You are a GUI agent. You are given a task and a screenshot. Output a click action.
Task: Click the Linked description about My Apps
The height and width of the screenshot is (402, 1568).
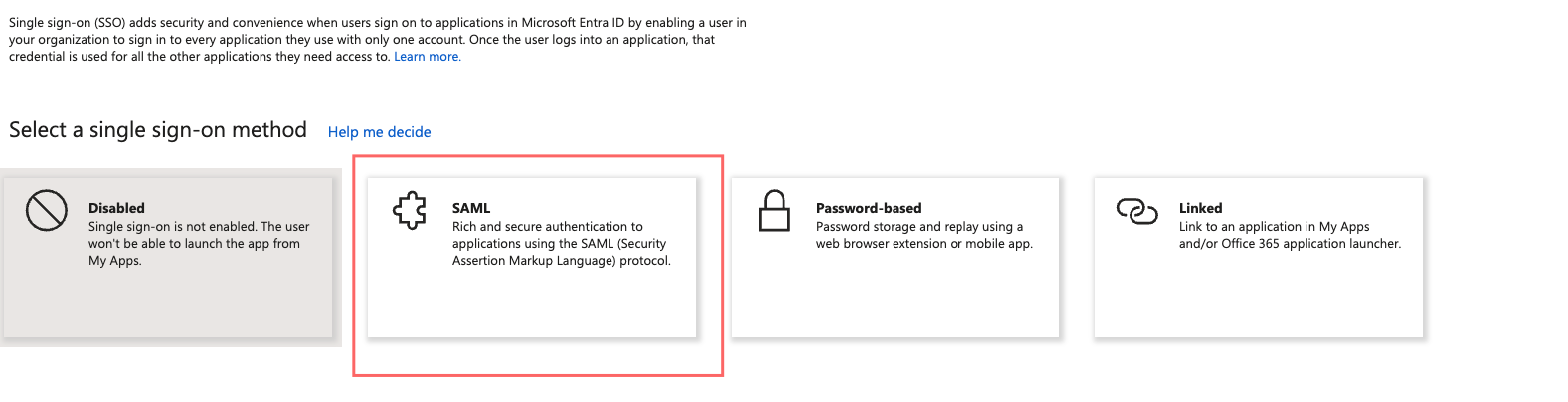pyautogui.click(x=1290, y=235)
